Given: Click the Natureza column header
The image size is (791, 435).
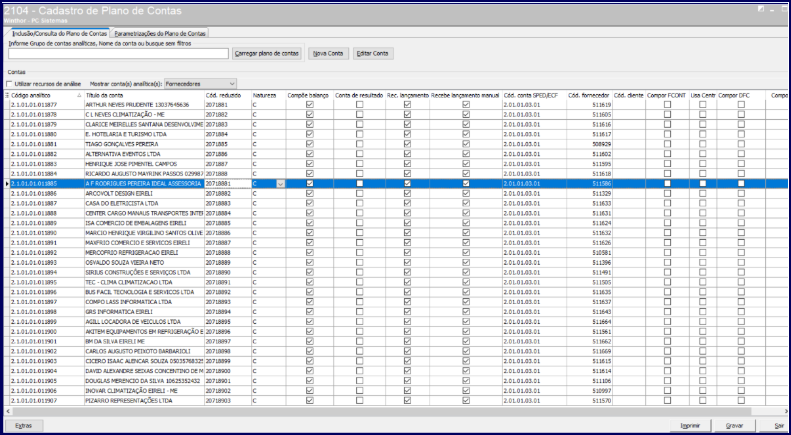Looking at the screenshot, I should [x=268, y=95].
